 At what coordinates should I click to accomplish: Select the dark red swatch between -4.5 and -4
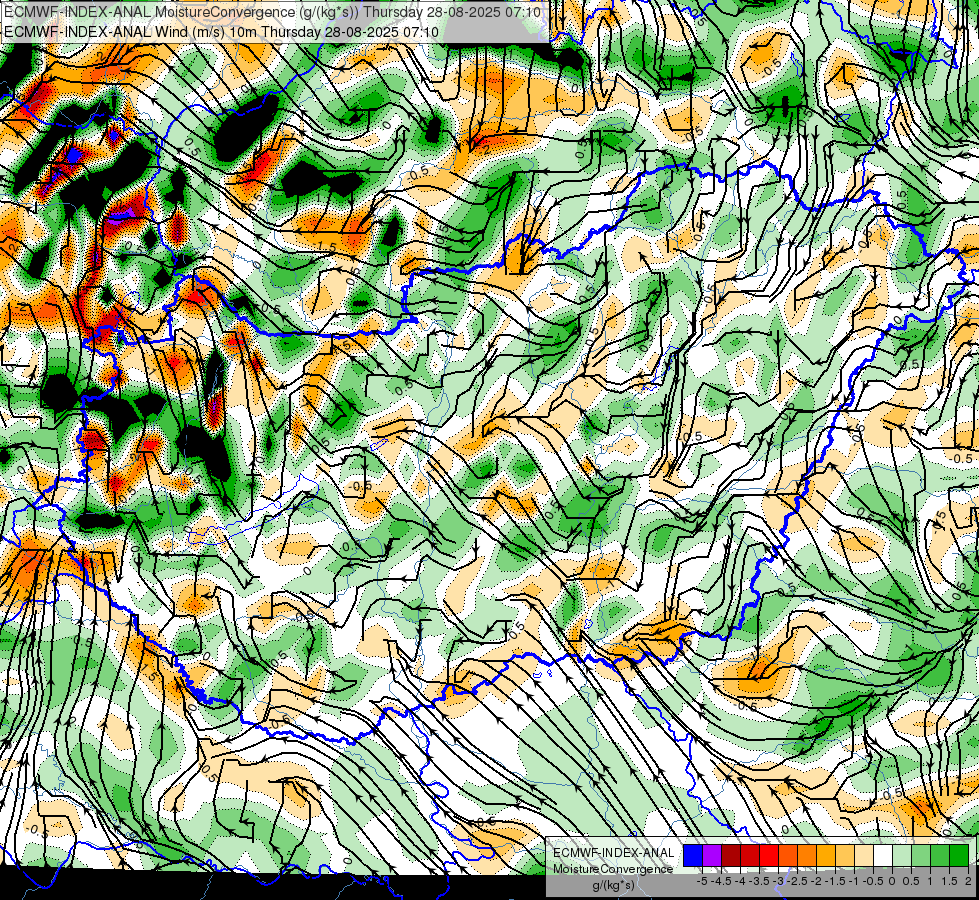pyautogui.click(x=731, y=856)
